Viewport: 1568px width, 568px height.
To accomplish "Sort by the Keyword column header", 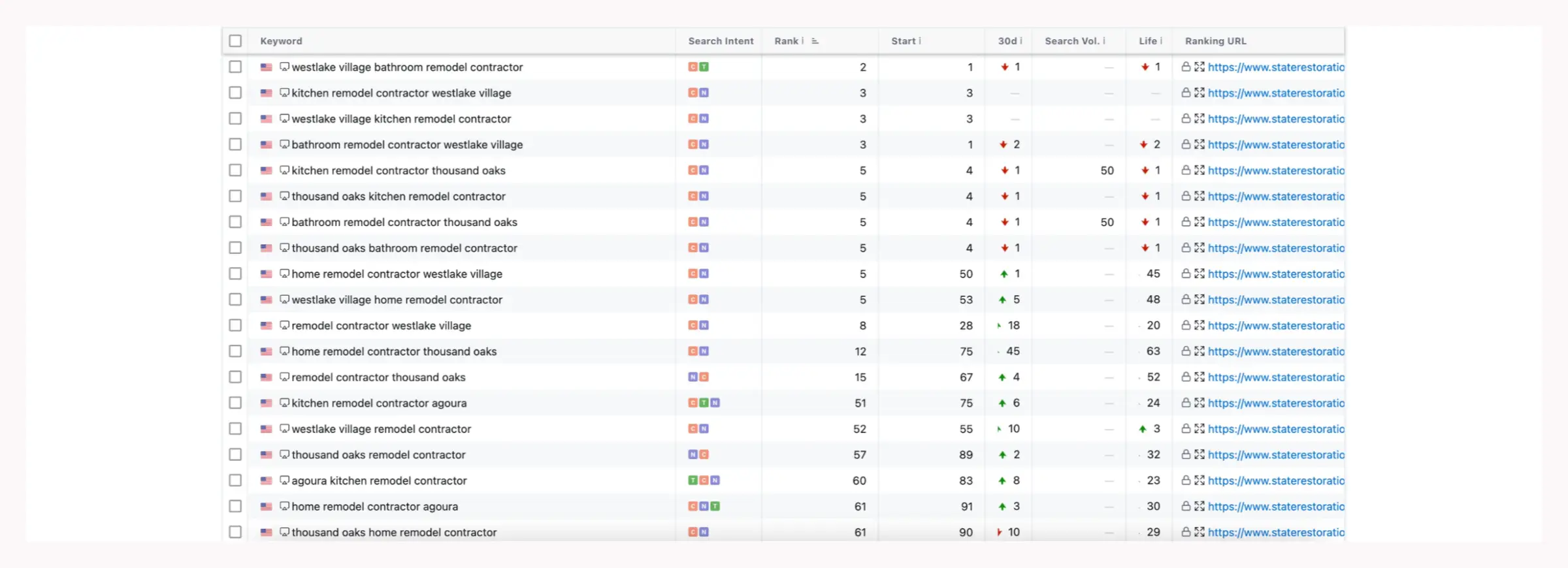I will click(x=281, y=41).
